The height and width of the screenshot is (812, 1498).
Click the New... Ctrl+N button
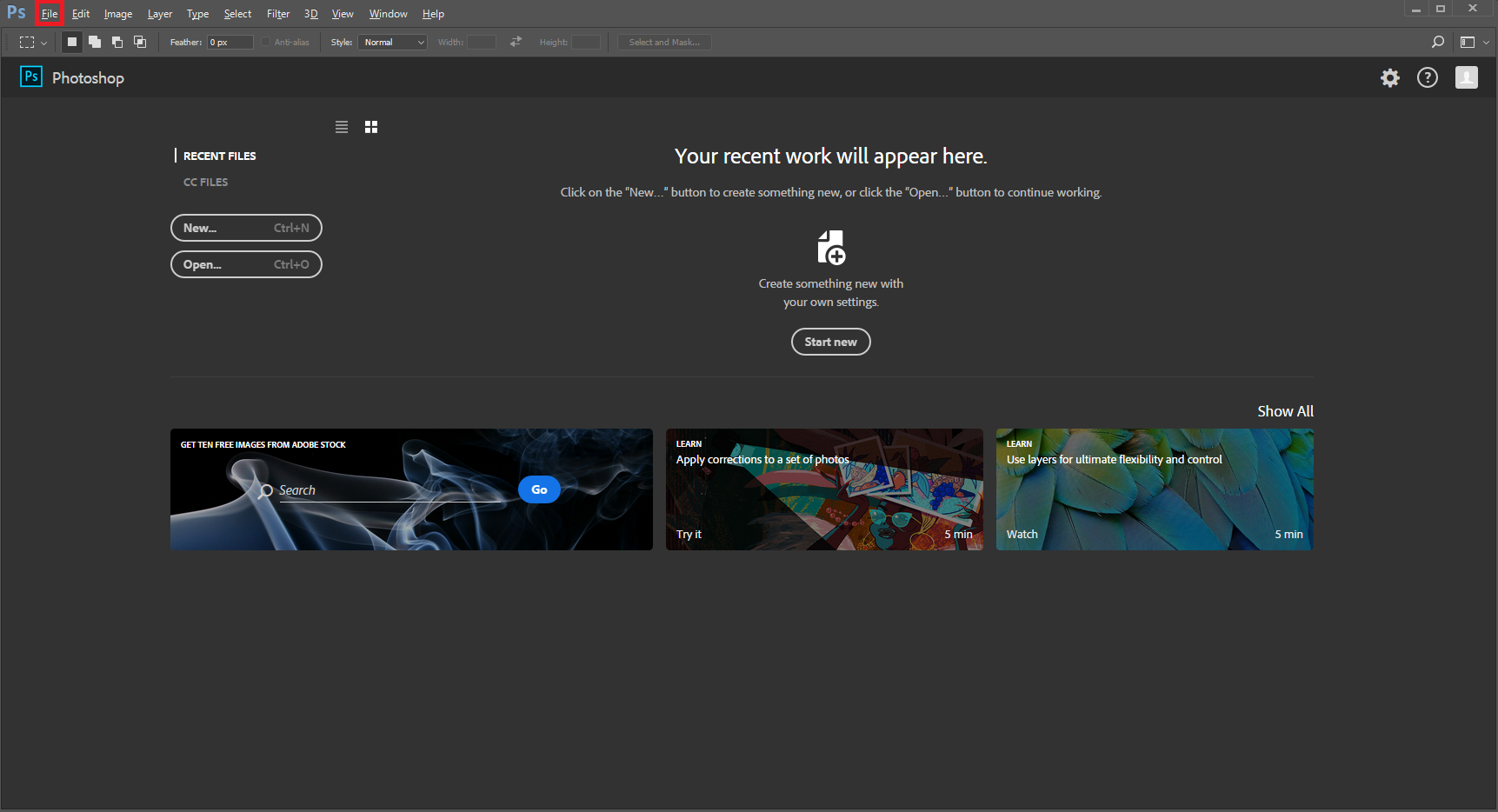coord(246,228)
